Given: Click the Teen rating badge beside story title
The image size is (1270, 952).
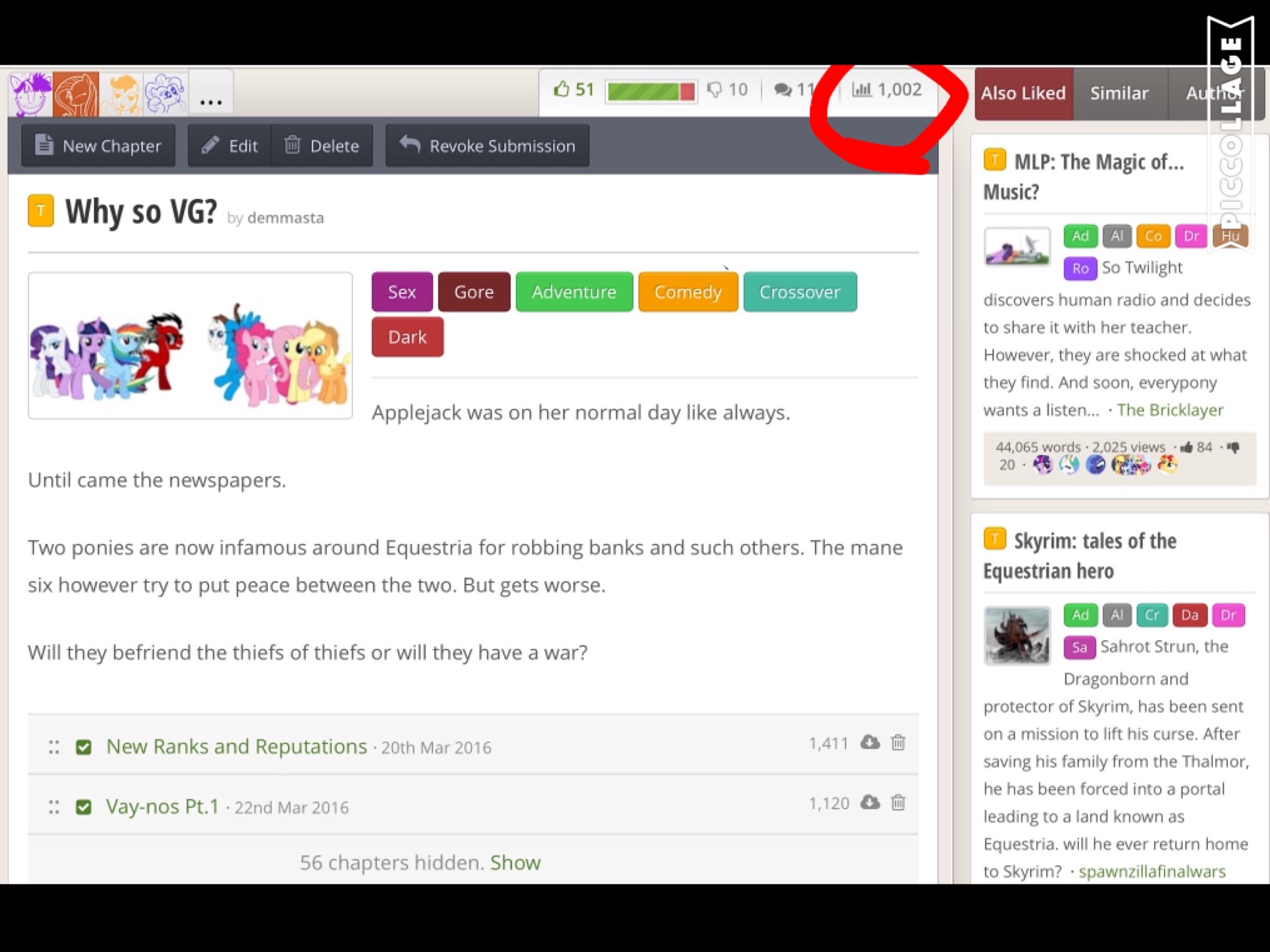Looking at the screenshot, I should [x=41, y=211].
